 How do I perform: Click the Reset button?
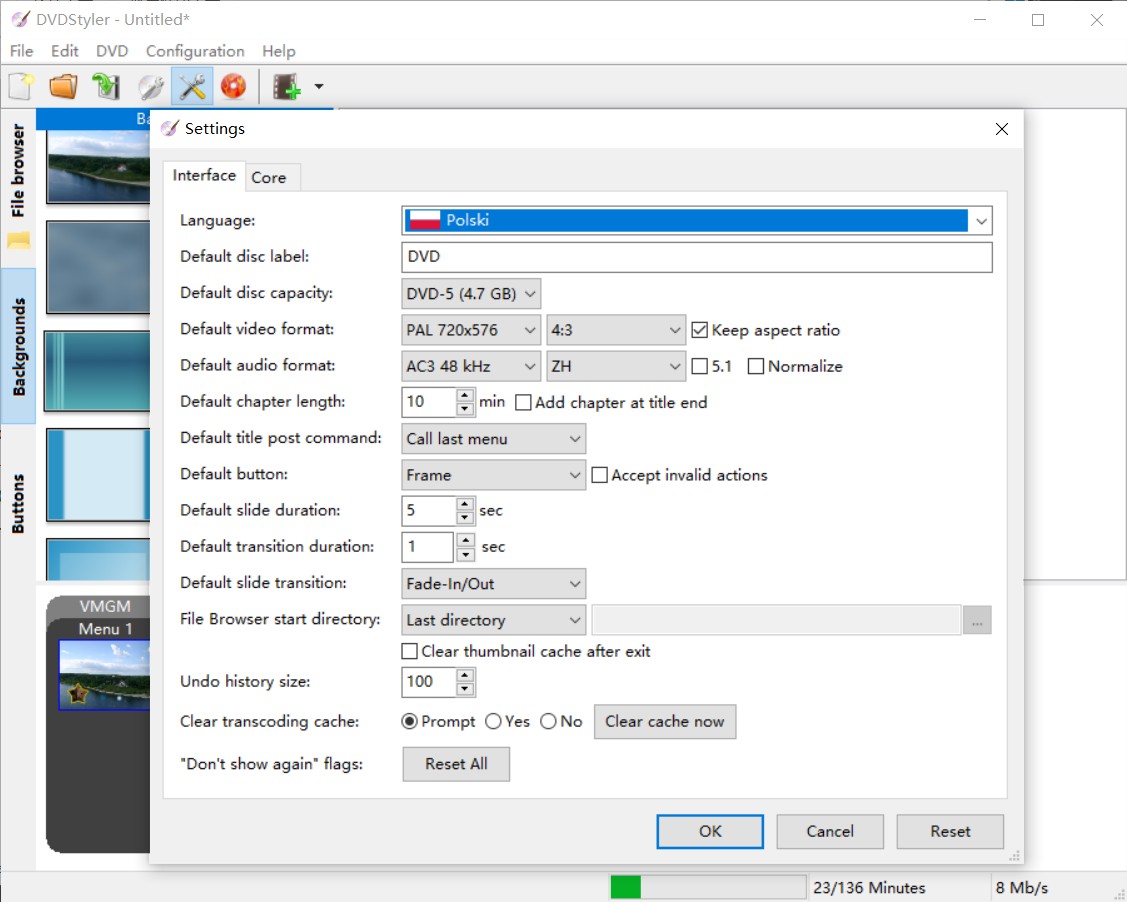coord(950,832)
